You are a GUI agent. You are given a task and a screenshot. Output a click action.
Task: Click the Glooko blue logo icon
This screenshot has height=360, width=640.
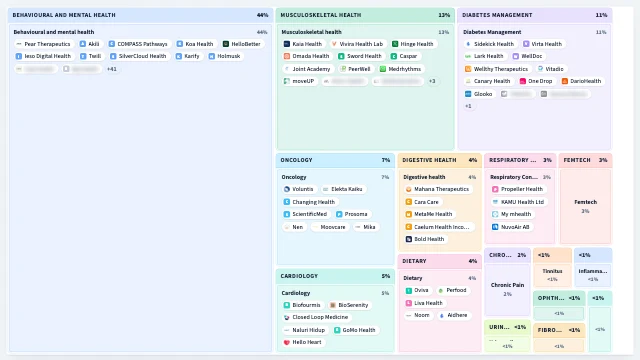[x=468, y=94]
